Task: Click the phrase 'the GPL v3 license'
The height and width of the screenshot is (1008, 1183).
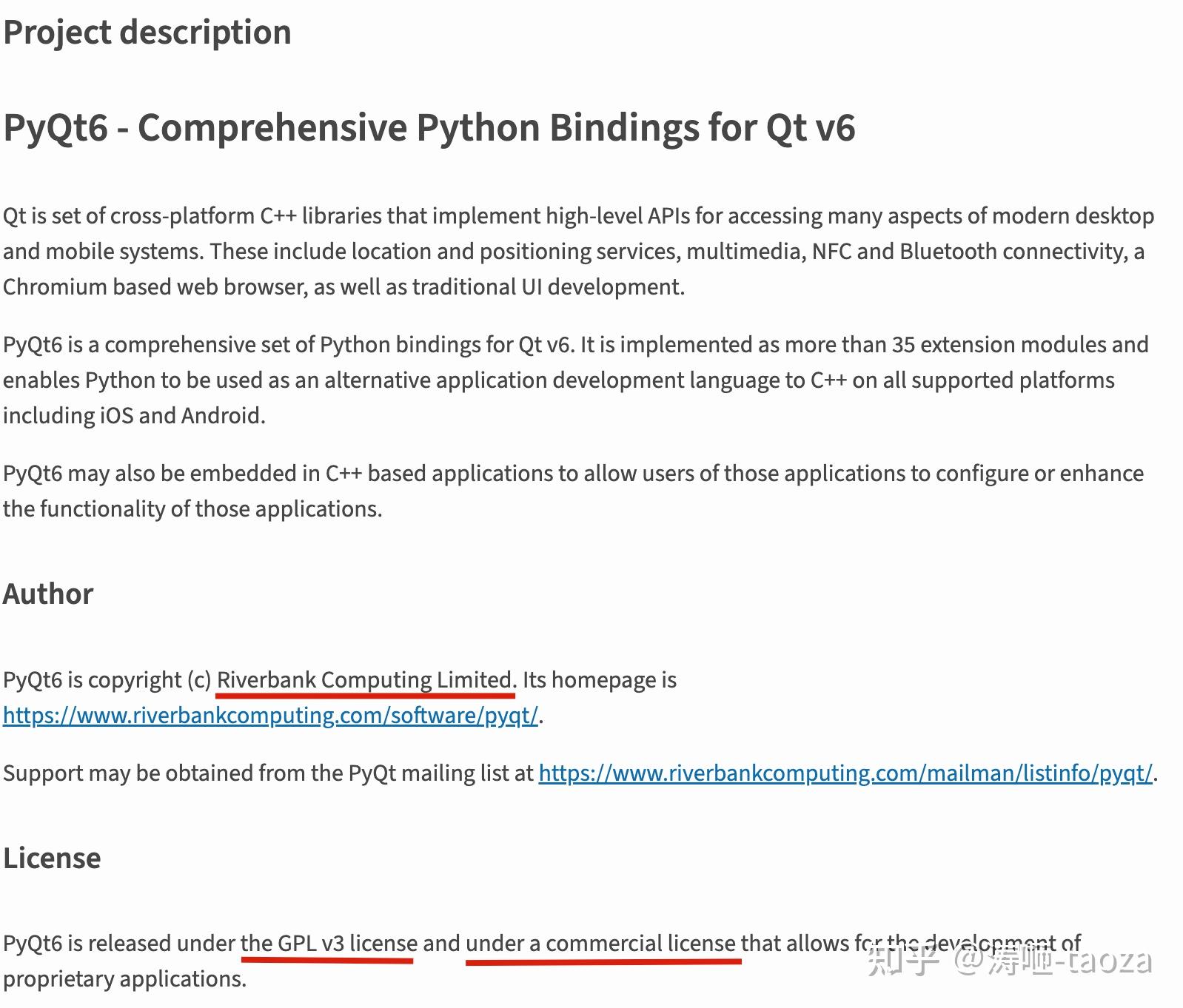Action: [329, 943]
